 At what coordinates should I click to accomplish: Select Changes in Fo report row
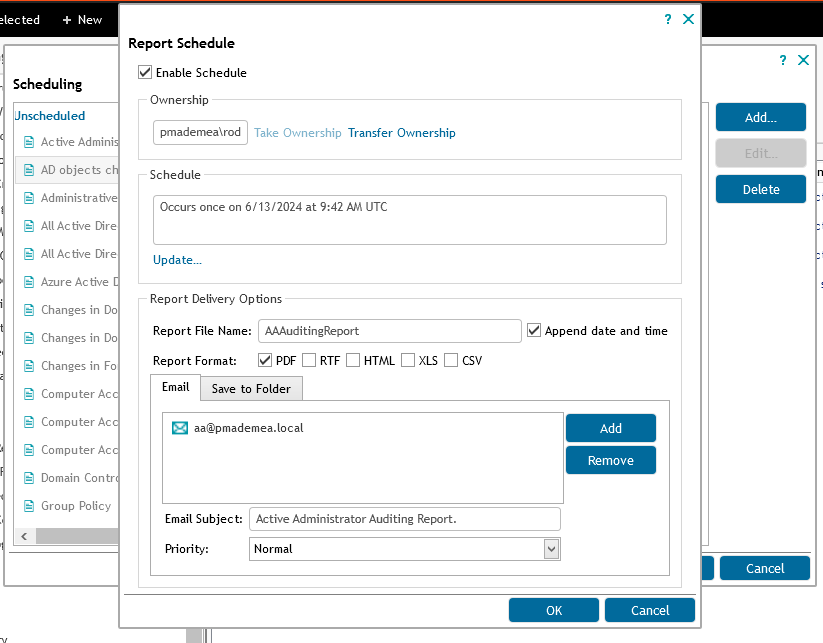67,366
